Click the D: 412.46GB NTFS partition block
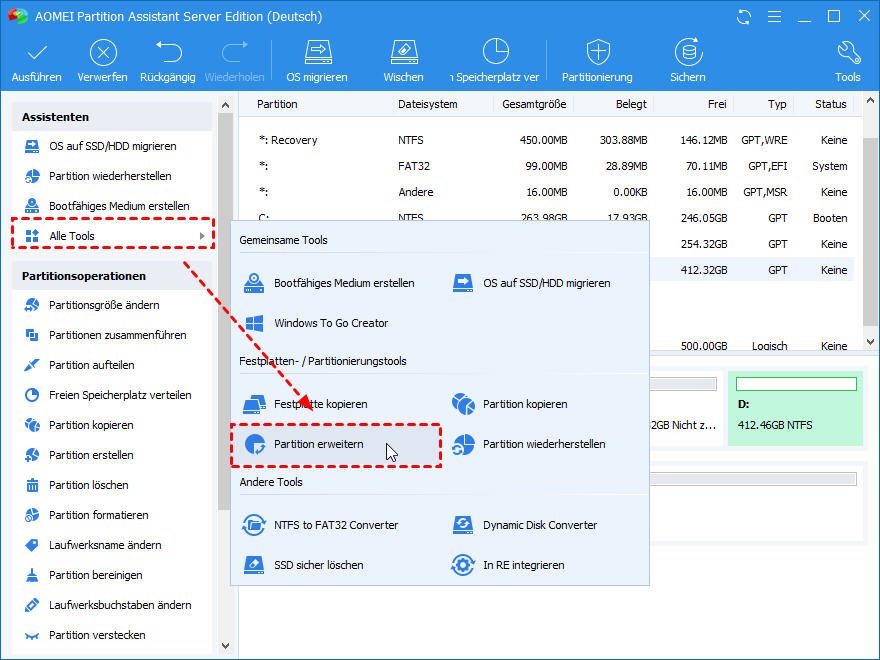880x660 pixels. pos(795,409)
